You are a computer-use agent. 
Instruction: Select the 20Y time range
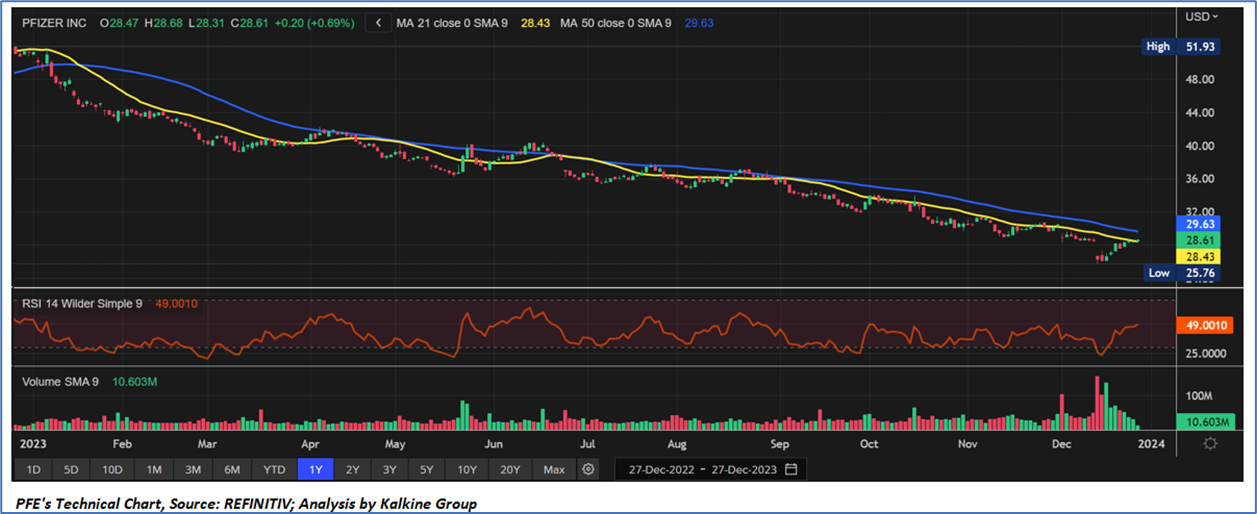pos(510,469)
